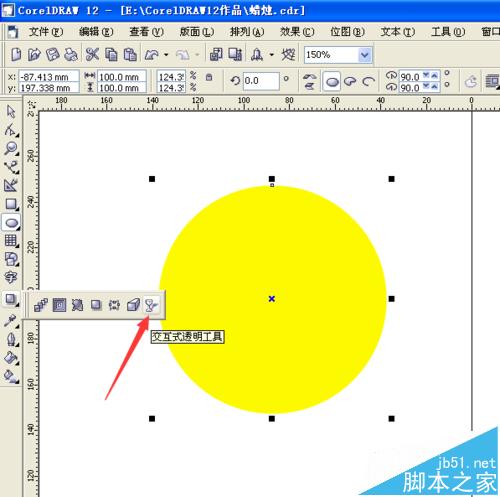Select the Eyedropper tool
Screen dimensions: 500x497
pos(11,321)
